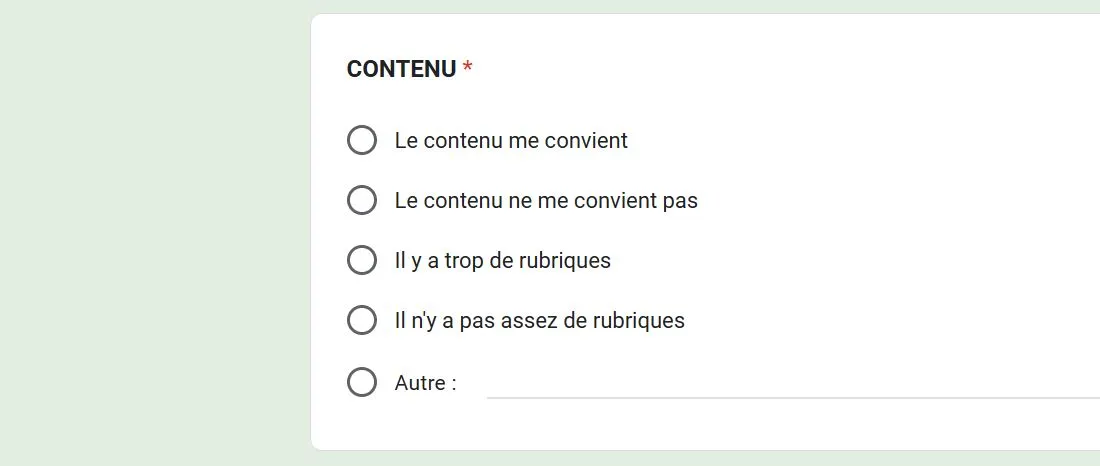Click the 'Autre :' label text
Viewport: 1100px width, 466px height.
pos(425,382)
